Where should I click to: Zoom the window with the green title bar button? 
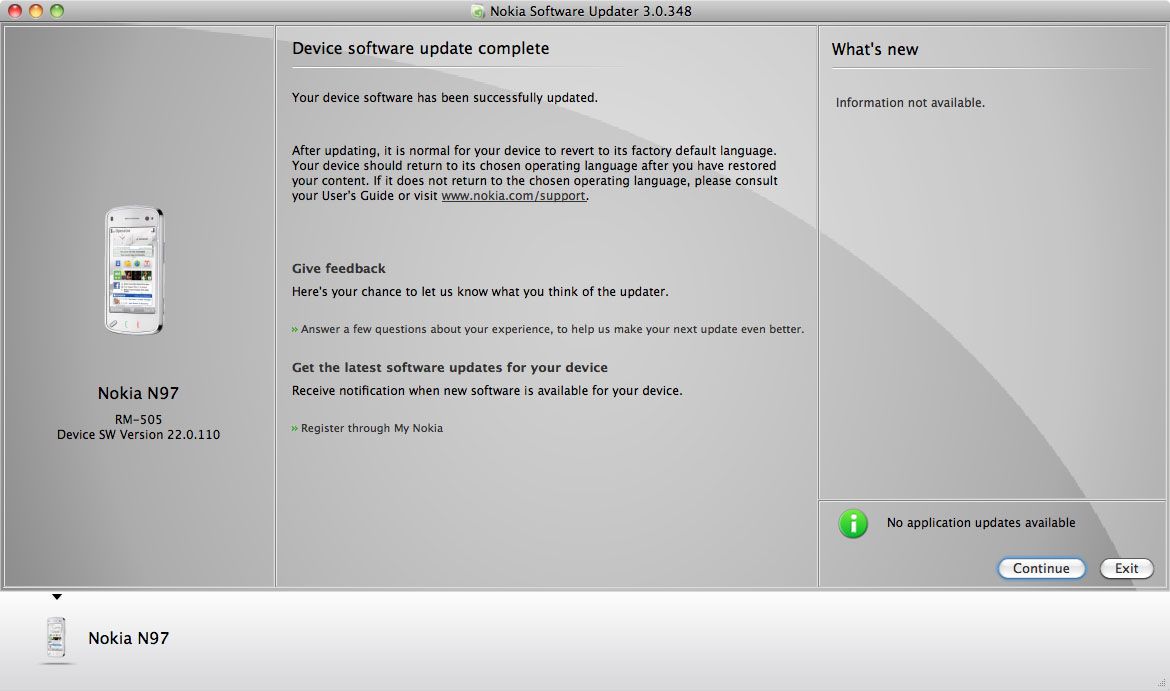[x=56, y=11]
